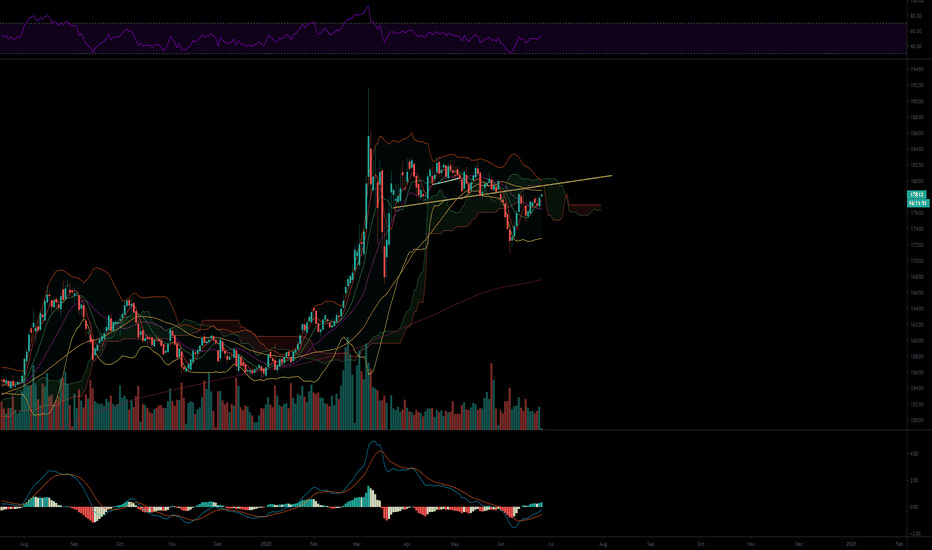The height and width of the screenshot is (550, 932).
Task: Click the "19400" price axis label
Action: pyautogui.click(x=917, y=70)
